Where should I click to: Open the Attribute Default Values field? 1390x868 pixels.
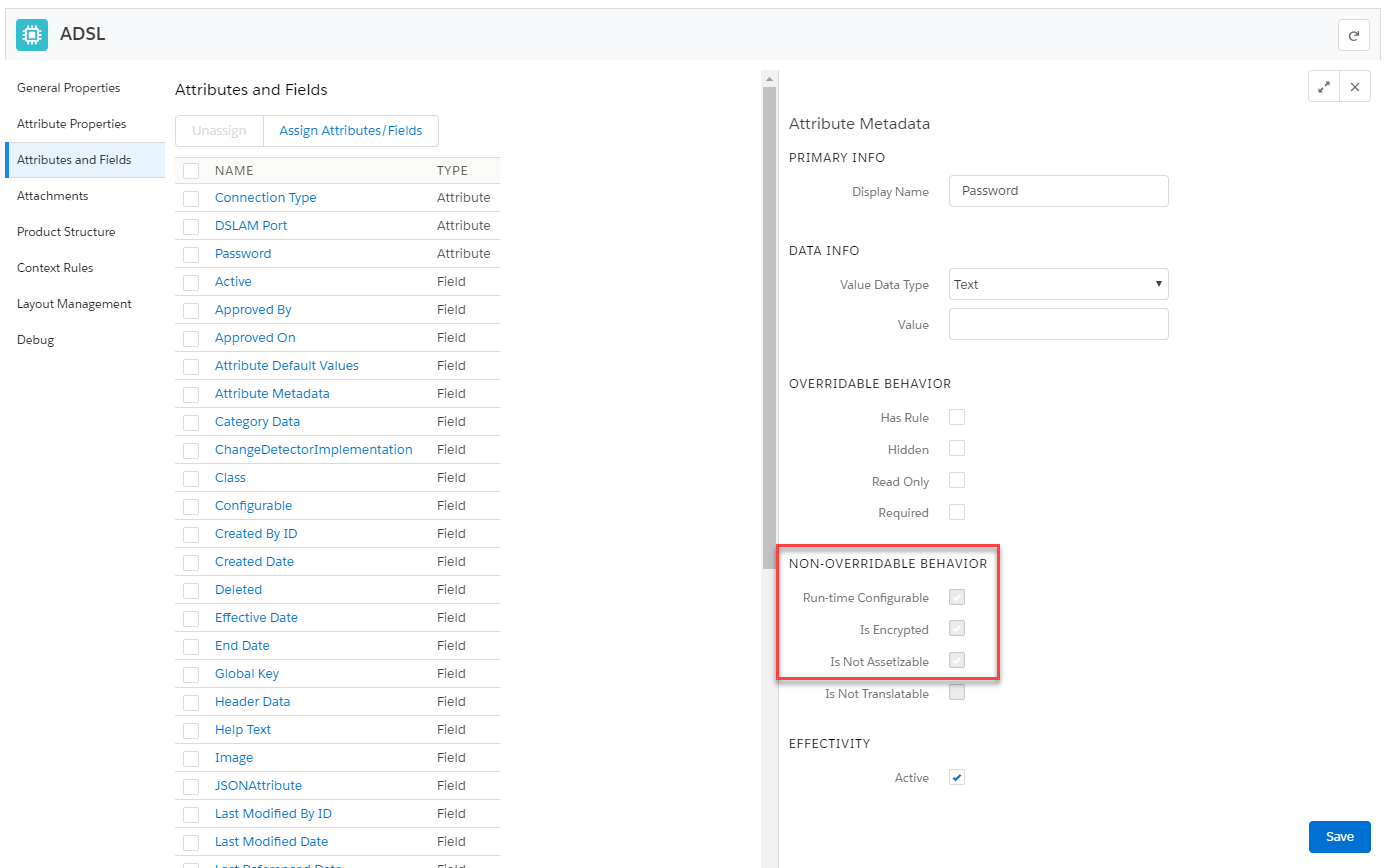pos(287,366)
